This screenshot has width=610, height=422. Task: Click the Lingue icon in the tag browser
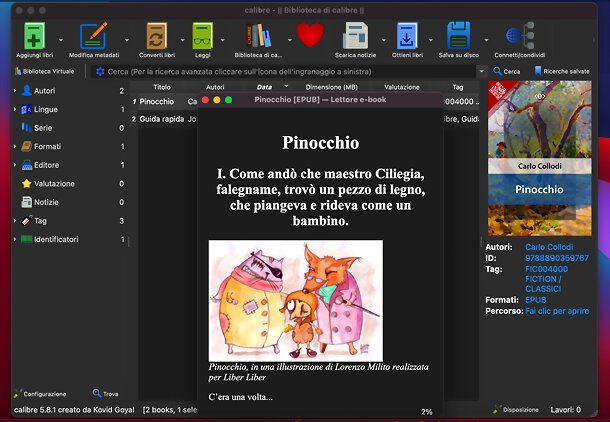pos(26,109)
